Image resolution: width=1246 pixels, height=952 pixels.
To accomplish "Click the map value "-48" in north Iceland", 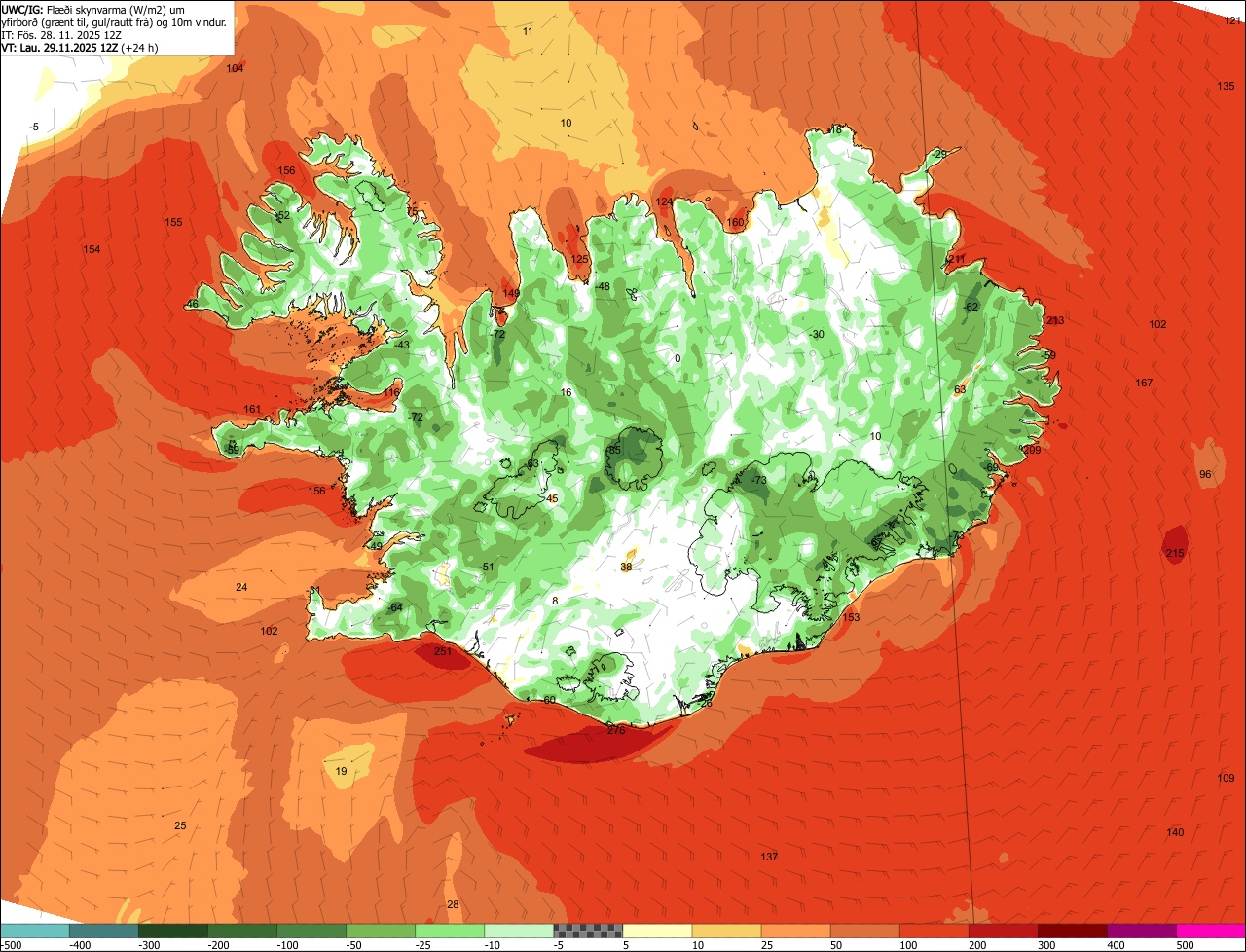I will (603, 286).
